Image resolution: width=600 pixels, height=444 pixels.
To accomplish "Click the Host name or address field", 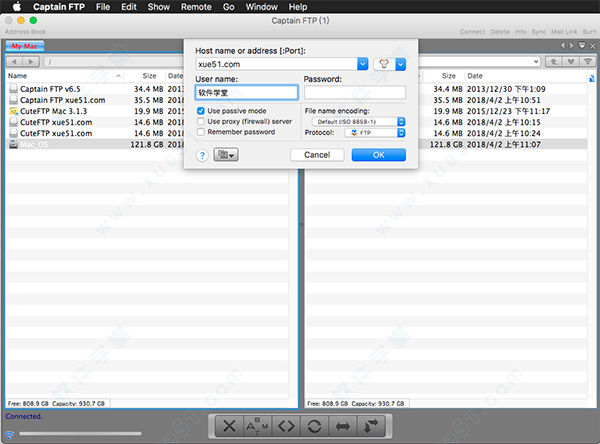I will point(277,64).
